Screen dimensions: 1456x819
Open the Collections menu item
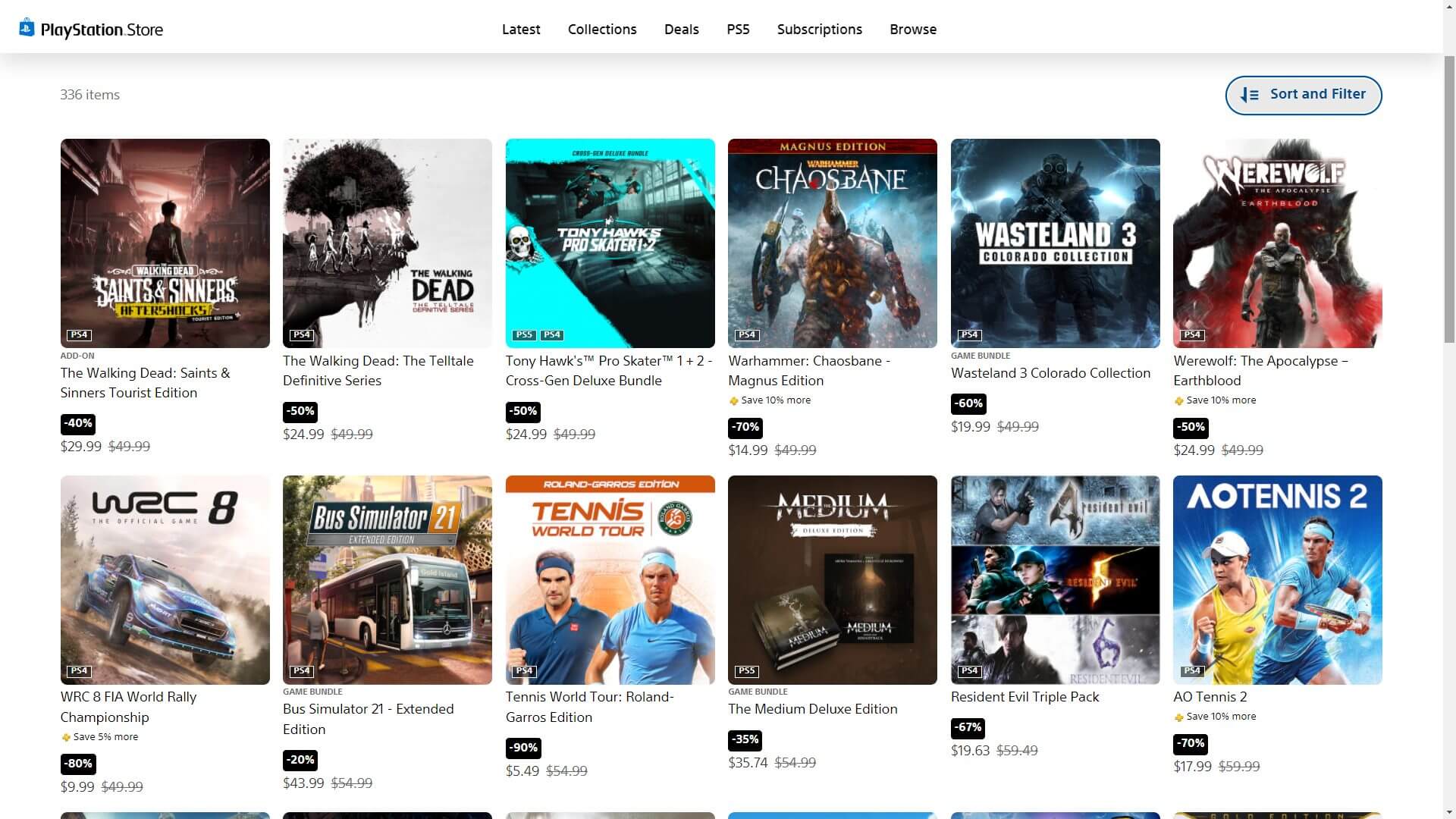602,30
